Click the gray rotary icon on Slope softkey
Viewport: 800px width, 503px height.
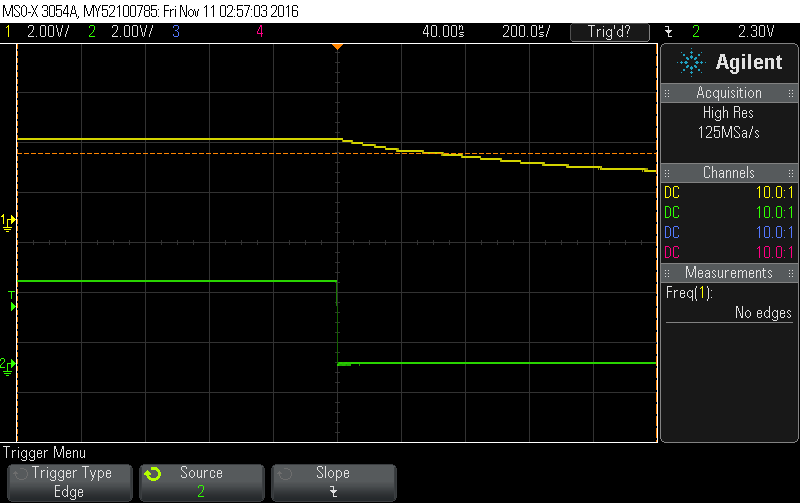point(285,474)
